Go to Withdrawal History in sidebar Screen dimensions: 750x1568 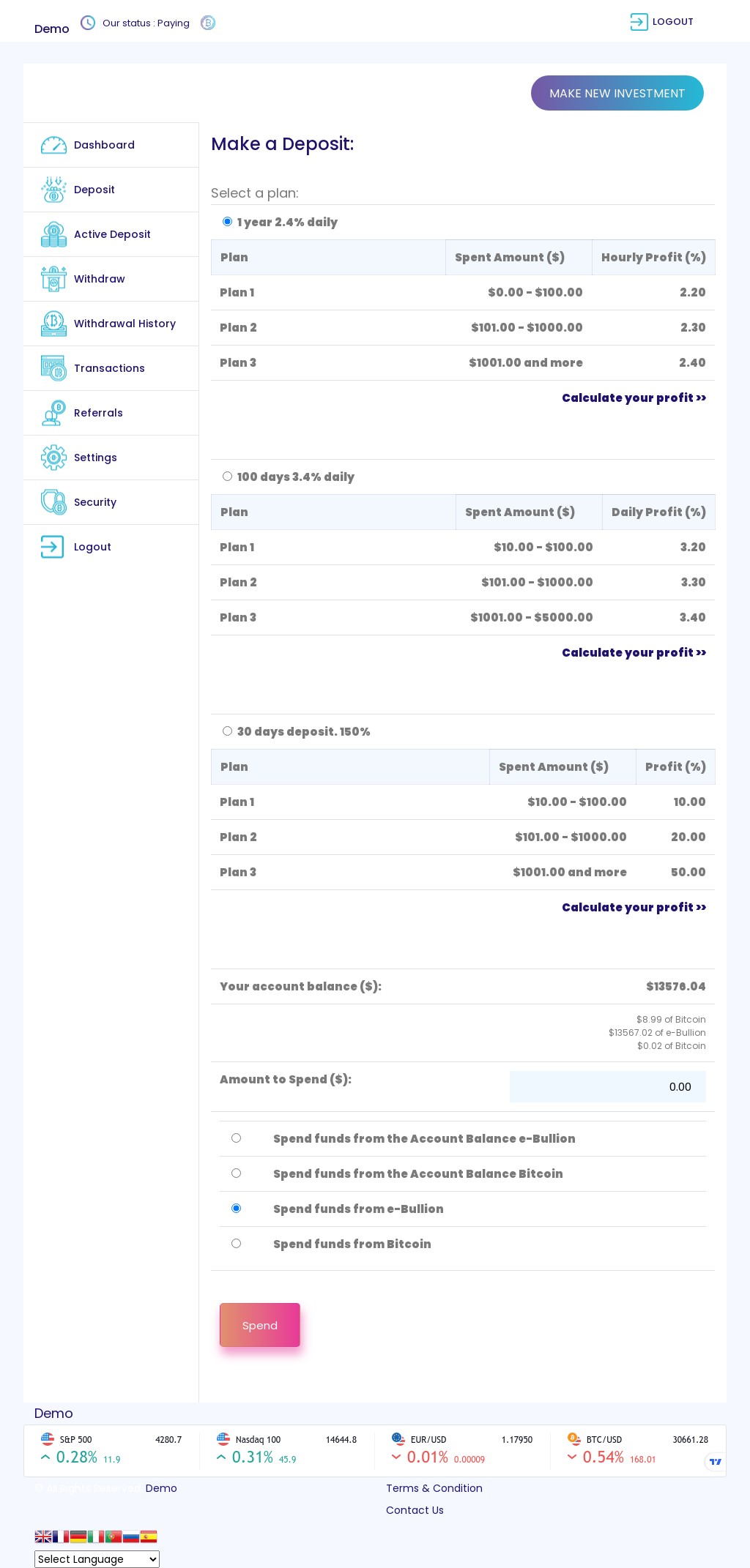tap(125, 324)
